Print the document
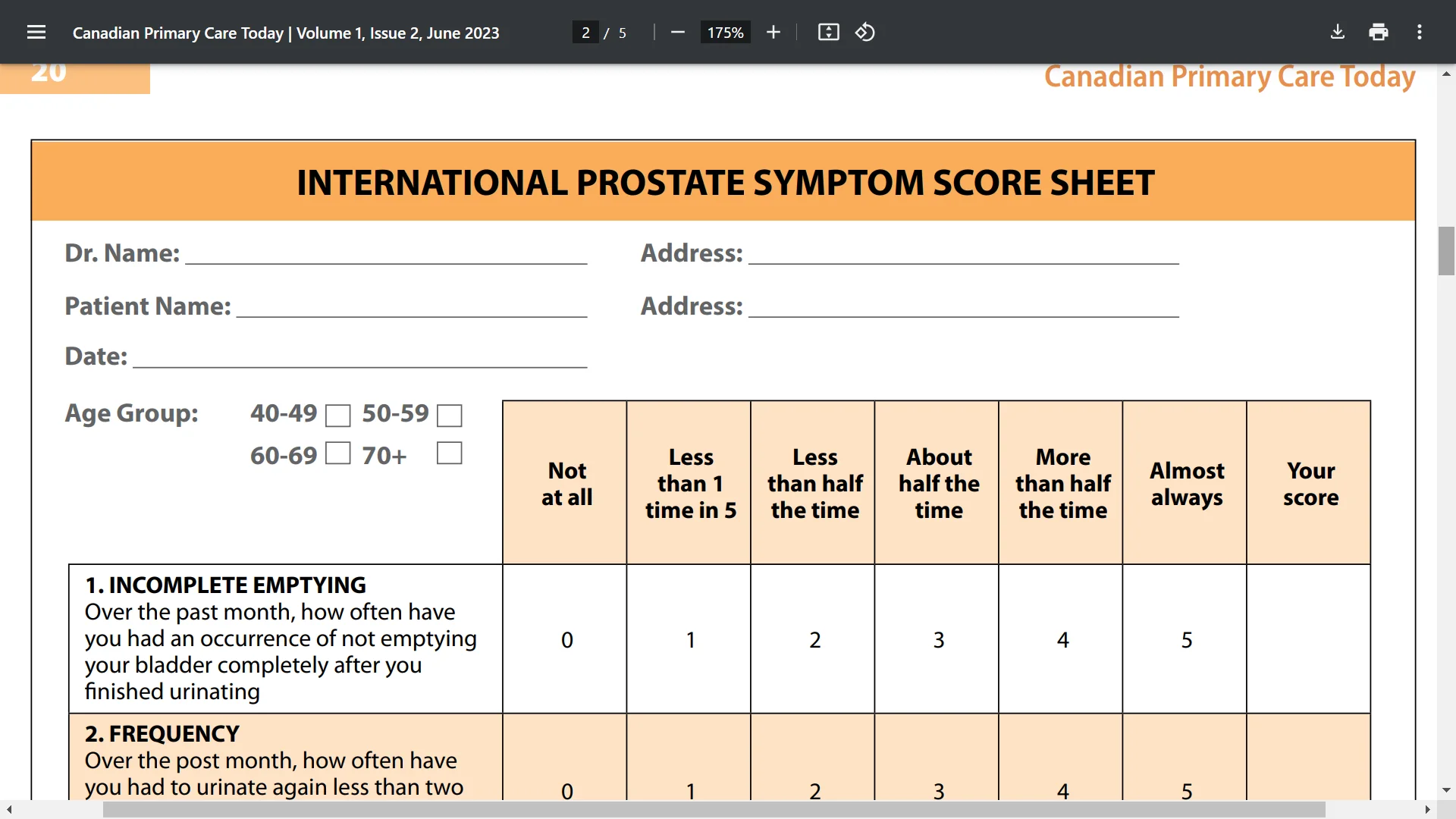Screen dimensions: 1456x819 [1379, 33]
